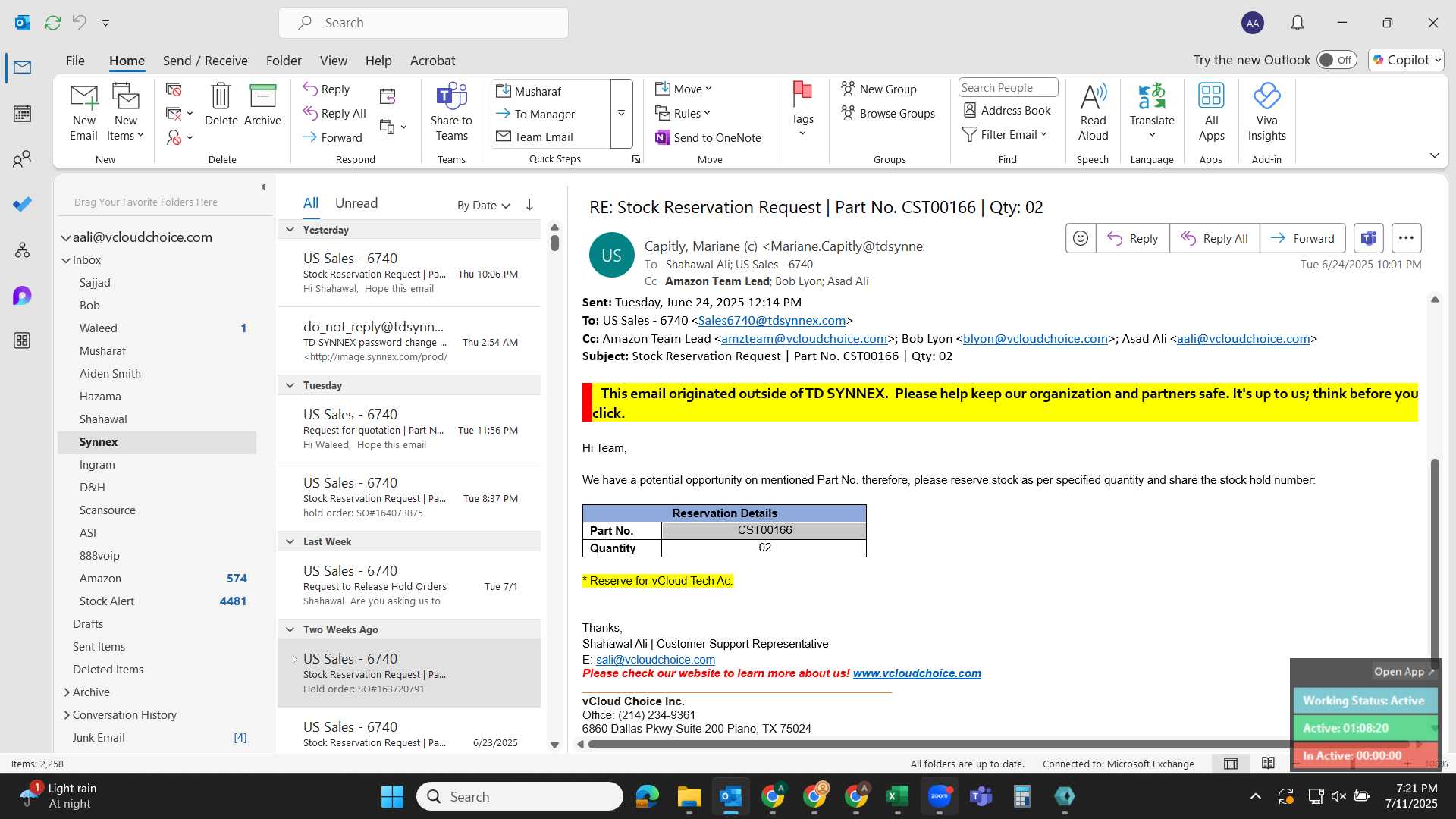Share email to Teams from reading pane

(1369, 238)
